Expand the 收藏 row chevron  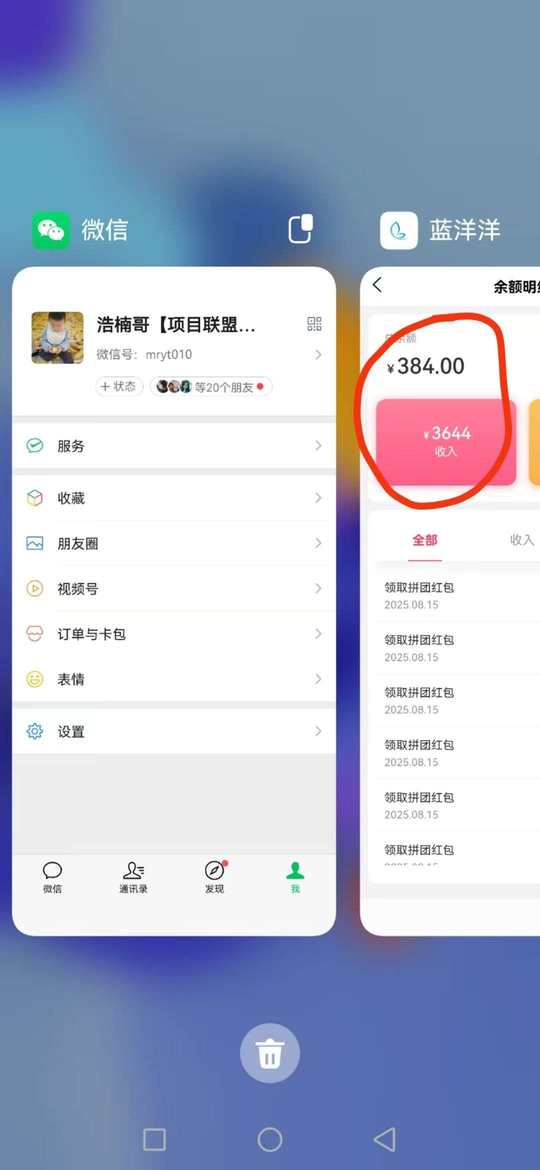tap(318, 498)
